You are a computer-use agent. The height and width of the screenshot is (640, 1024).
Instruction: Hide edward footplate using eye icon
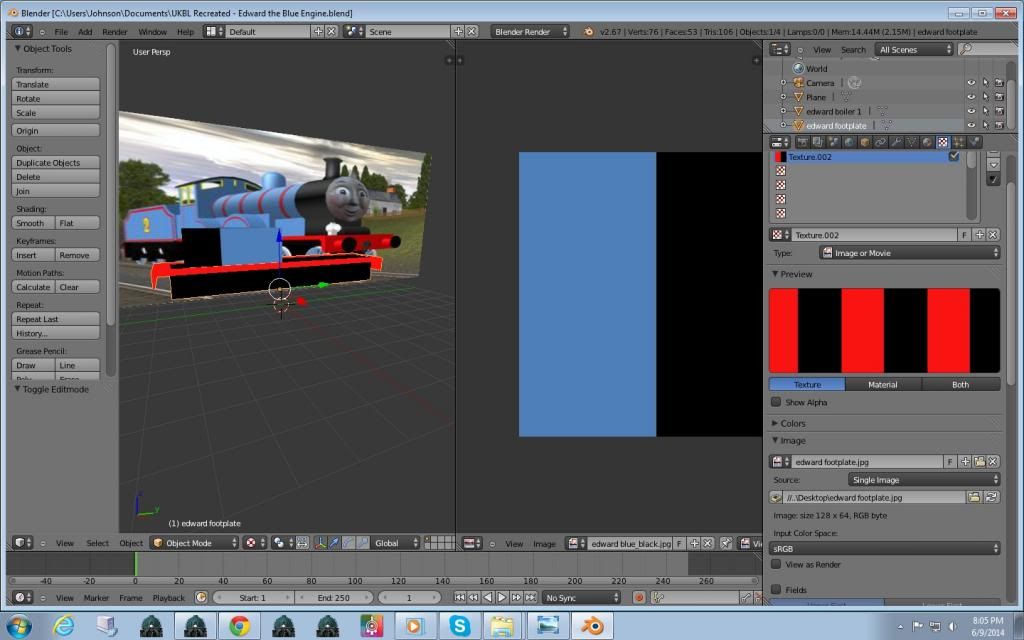(970, 125)
